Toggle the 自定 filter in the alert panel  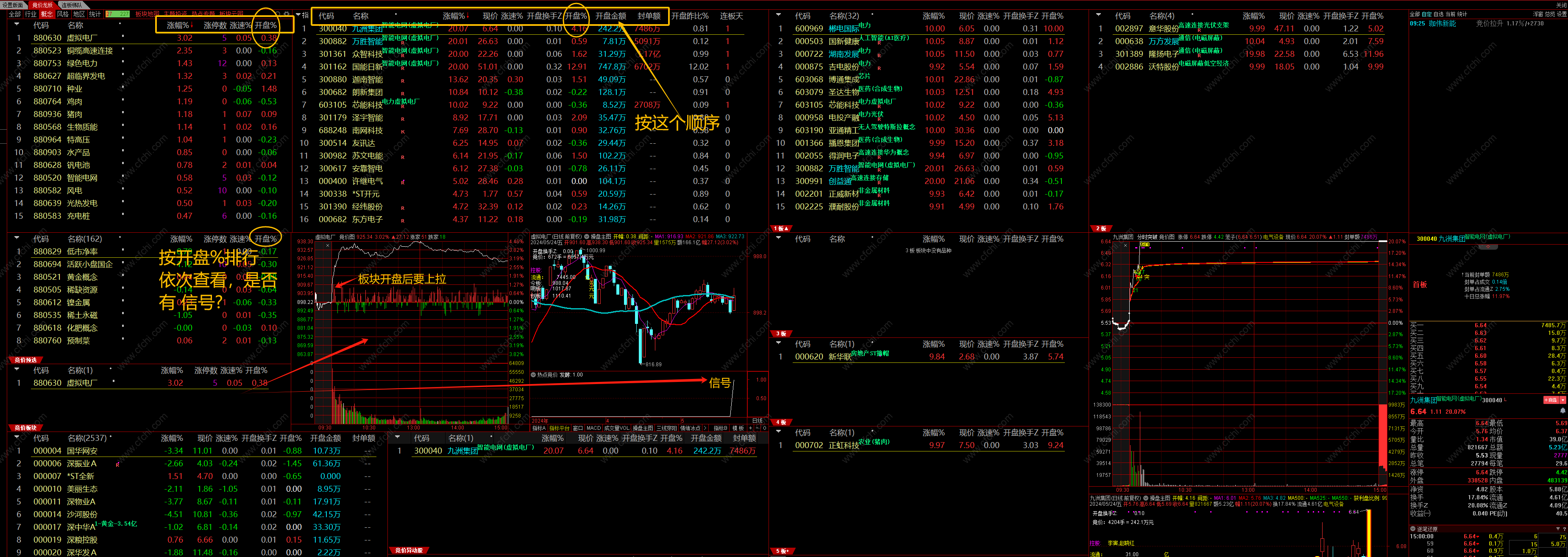(1427, 14)
